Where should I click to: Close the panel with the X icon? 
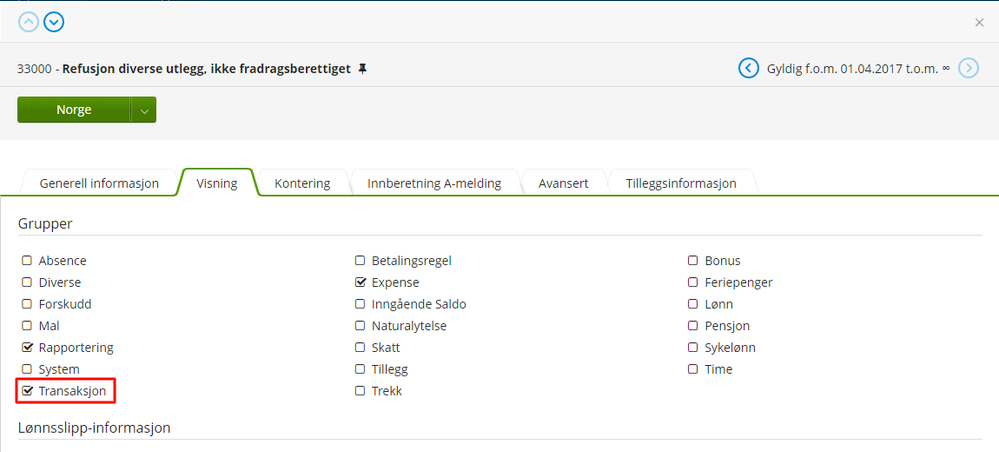tap(979, 22)
